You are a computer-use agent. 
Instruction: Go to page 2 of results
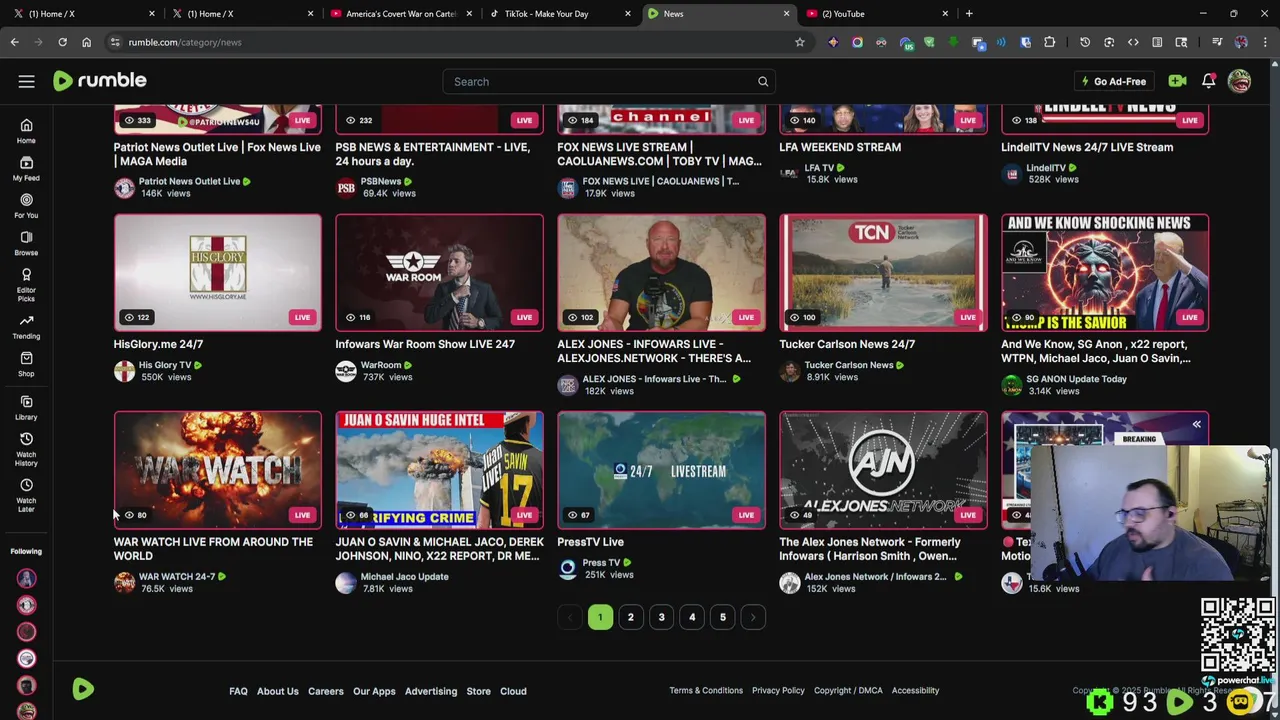coord(630,617)
